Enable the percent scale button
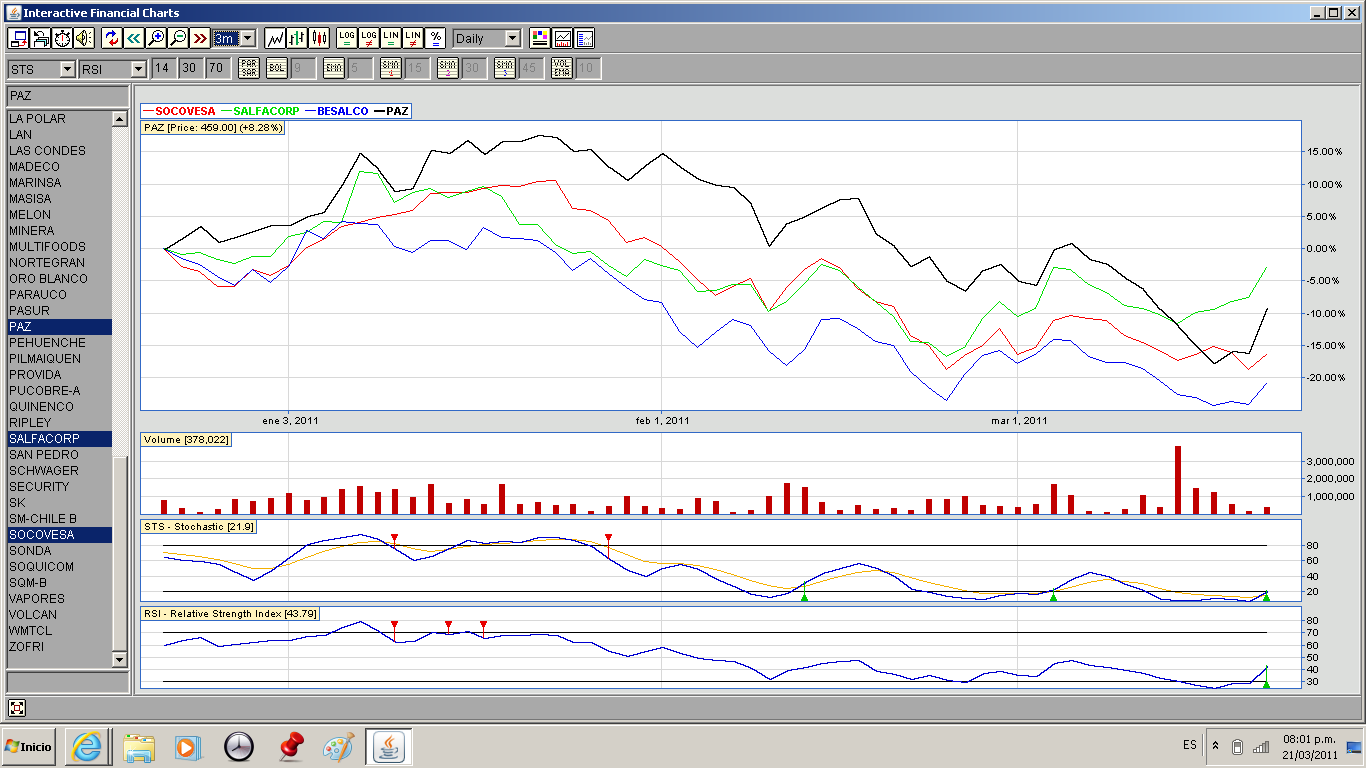This screenshot has height=768, width=1366. 435,38
